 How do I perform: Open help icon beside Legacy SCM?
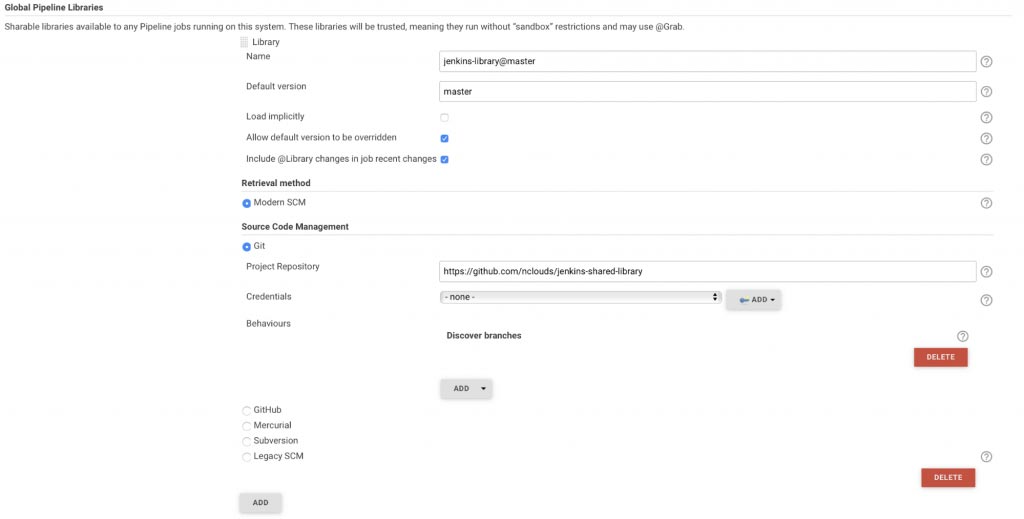[x=986, y=457]
